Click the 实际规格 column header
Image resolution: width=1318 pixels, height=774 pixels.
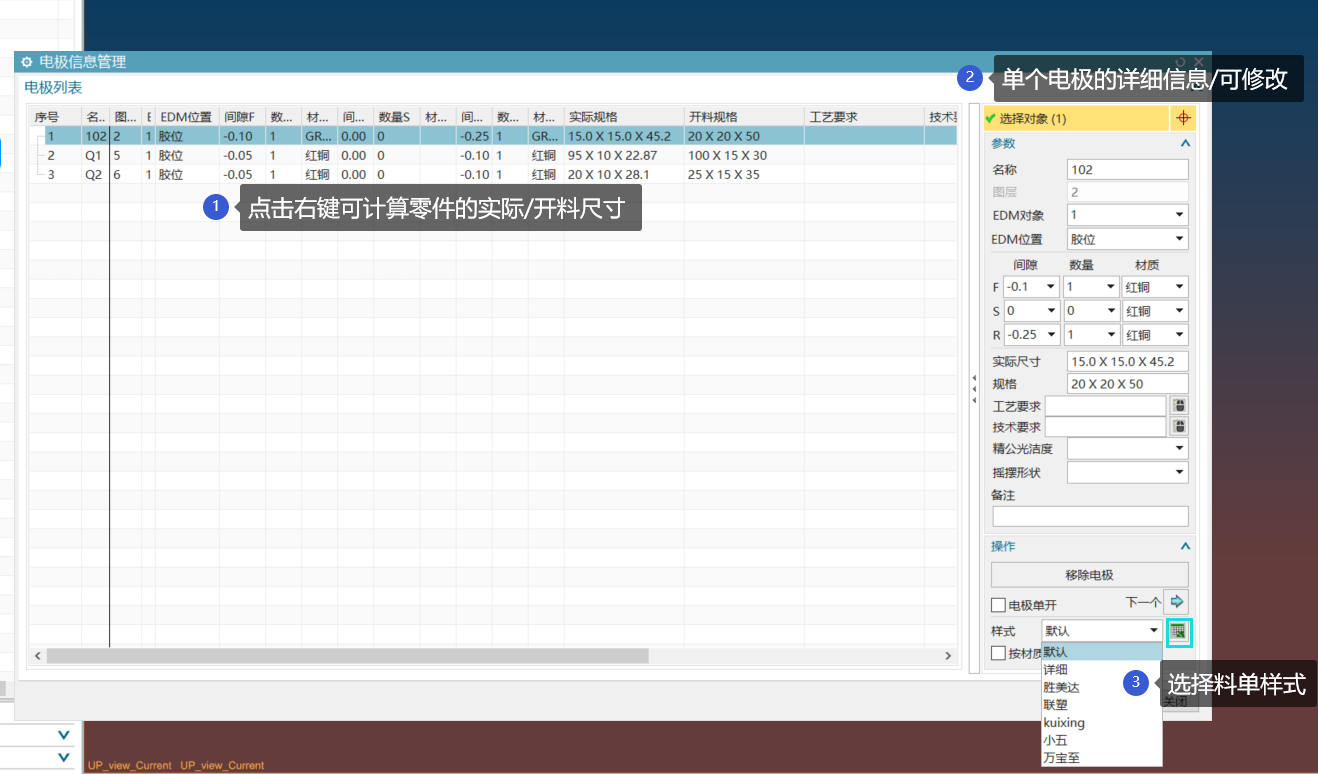point(624,117)
